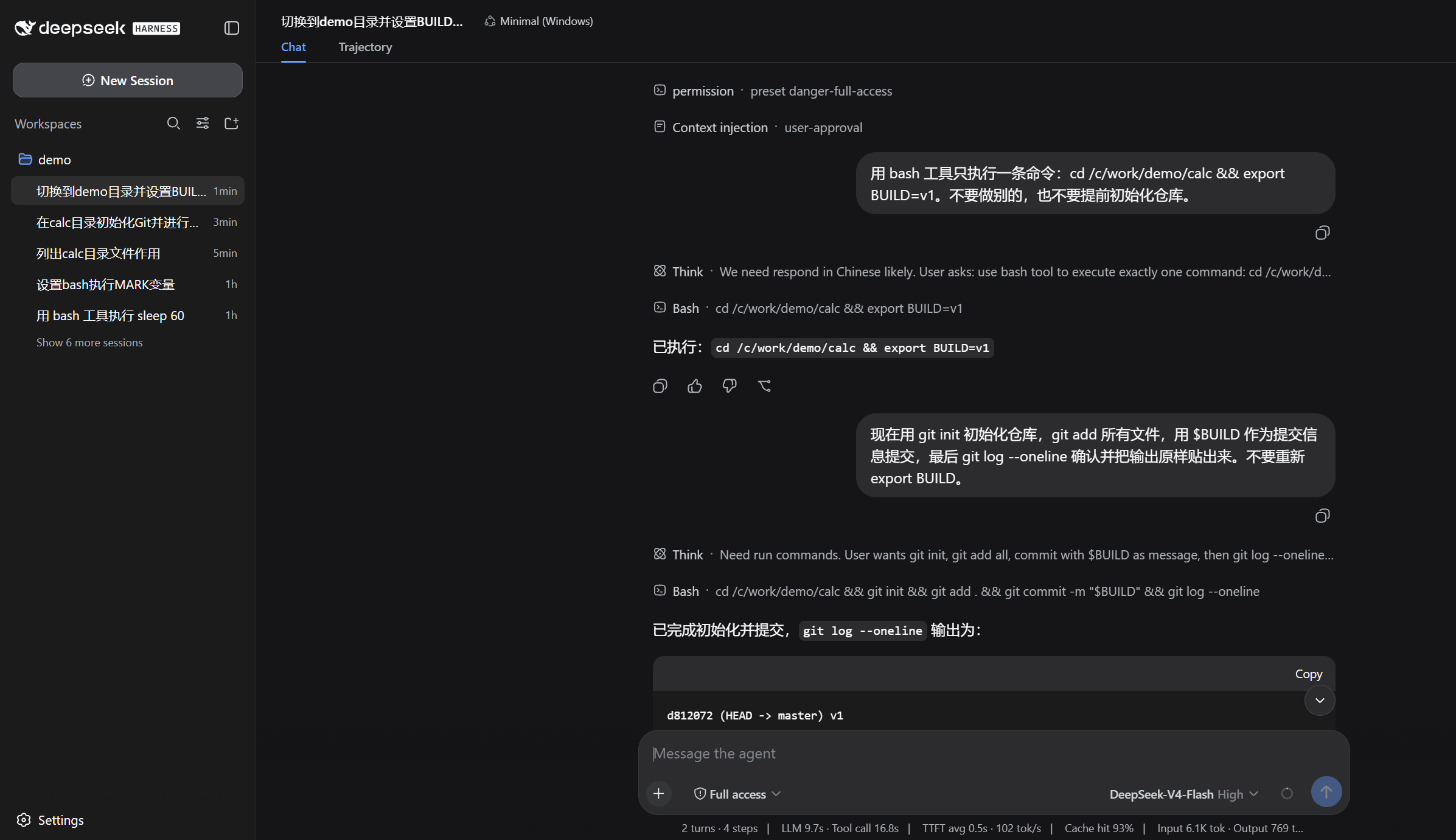The image size is (1456, 840).
Task: Expand Bash git init commit row
Action: (994, 591)
